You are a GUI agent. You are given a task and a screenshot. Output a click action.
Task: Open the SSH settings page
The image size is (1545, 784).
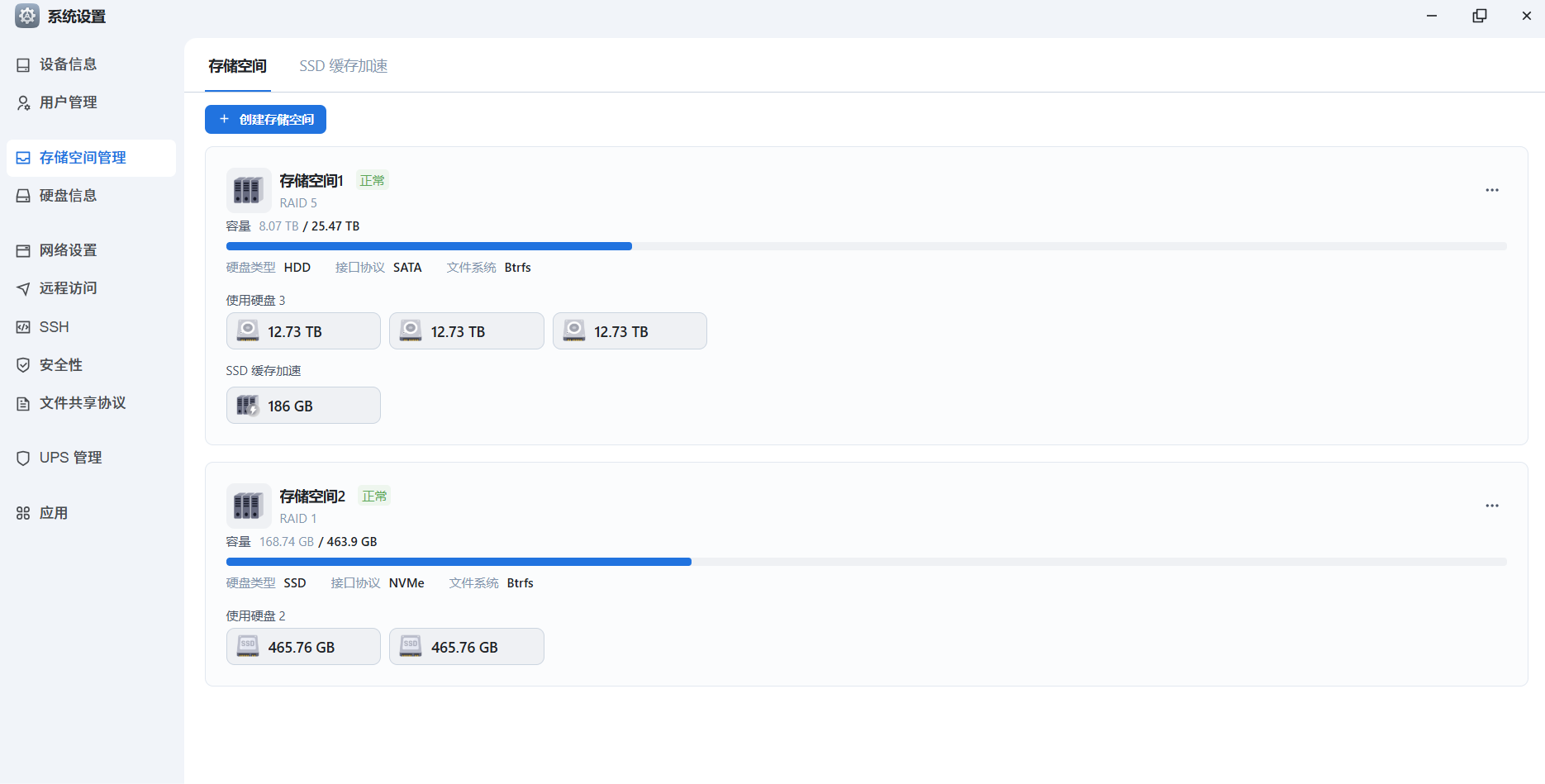click(54, 327)
